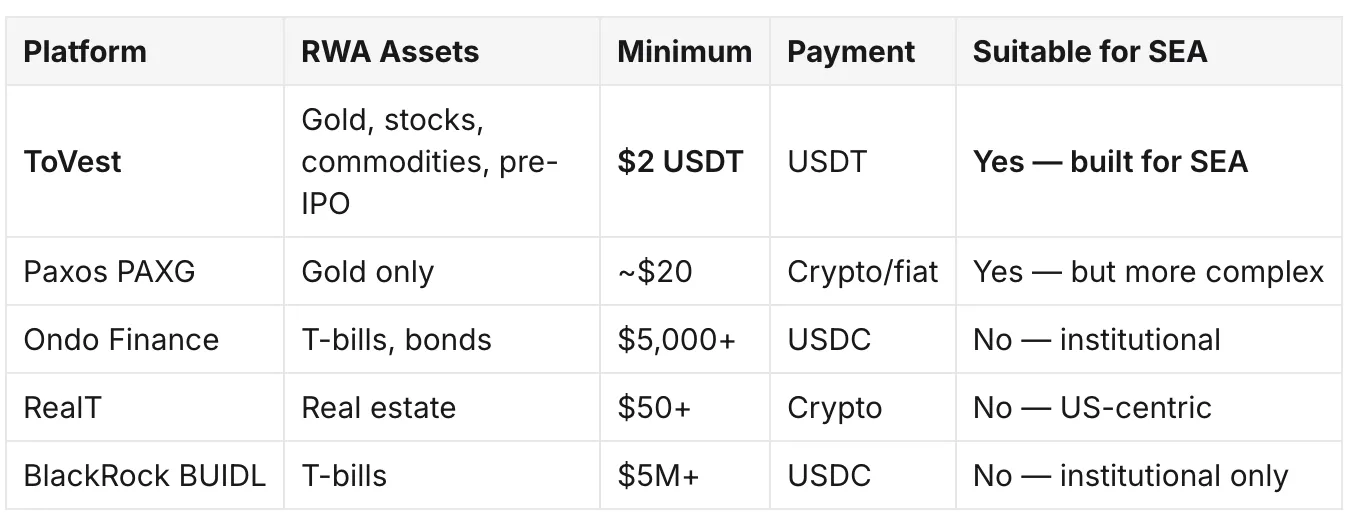Click the 'Crypto/fiat' payment cell
1352x520 pixels.
pos(863,271)
